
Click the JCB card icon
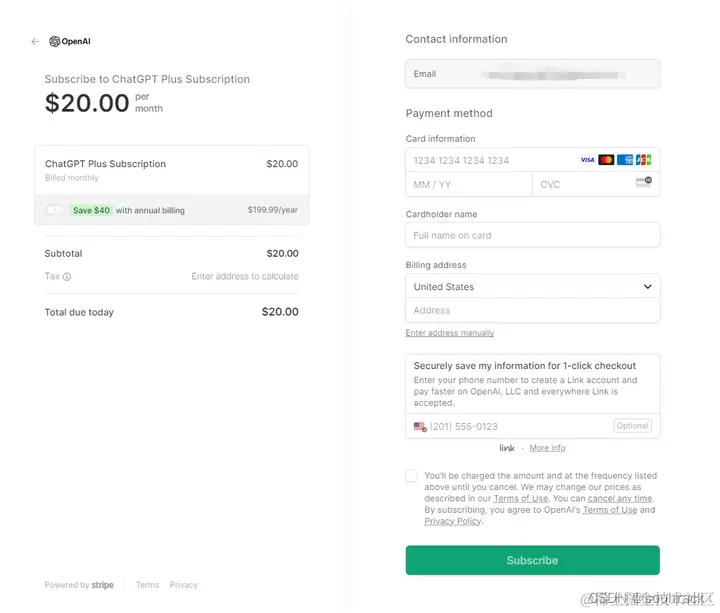643,160
